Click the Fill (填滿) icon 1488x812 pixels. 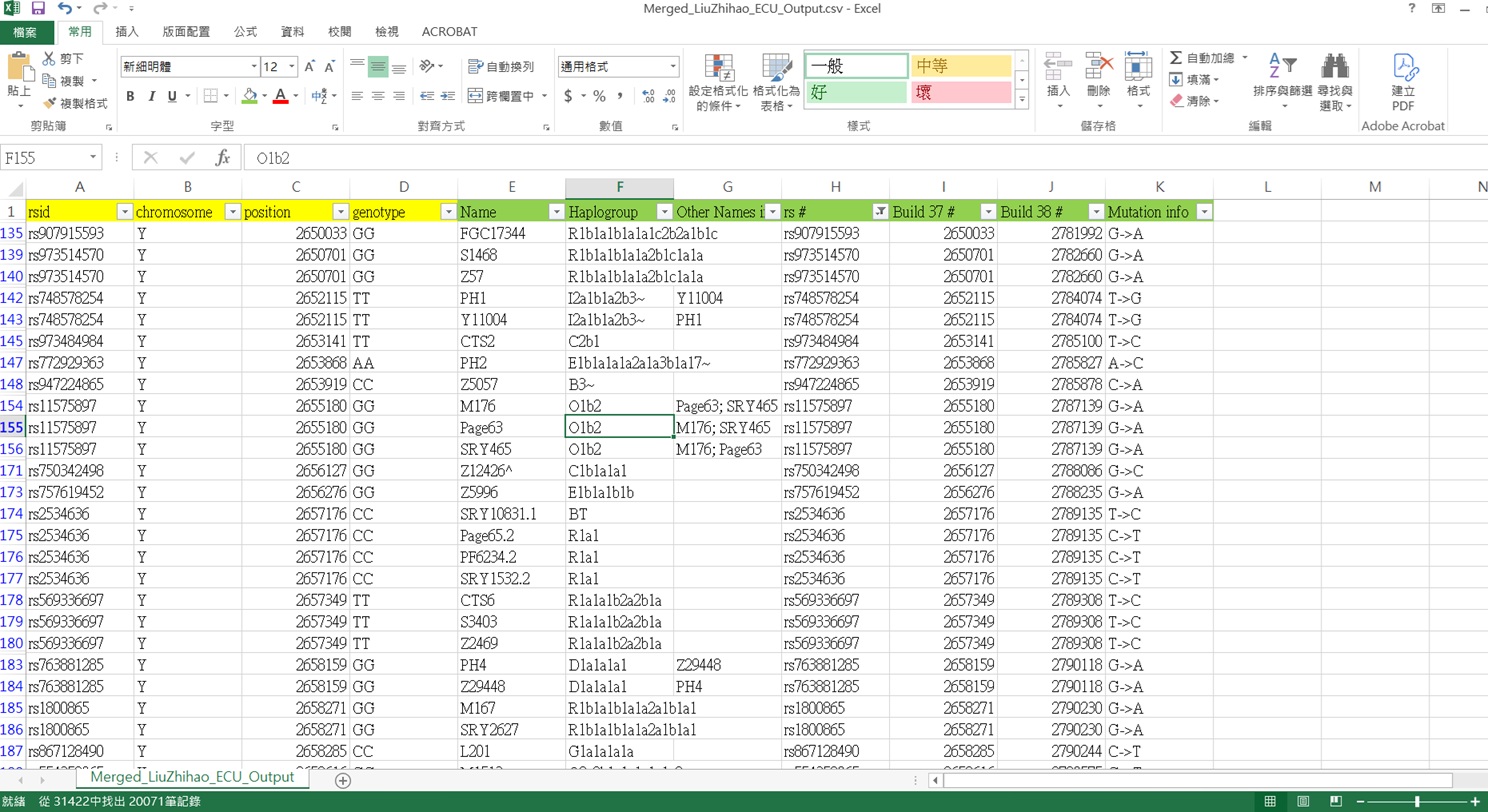[1177, 79]
